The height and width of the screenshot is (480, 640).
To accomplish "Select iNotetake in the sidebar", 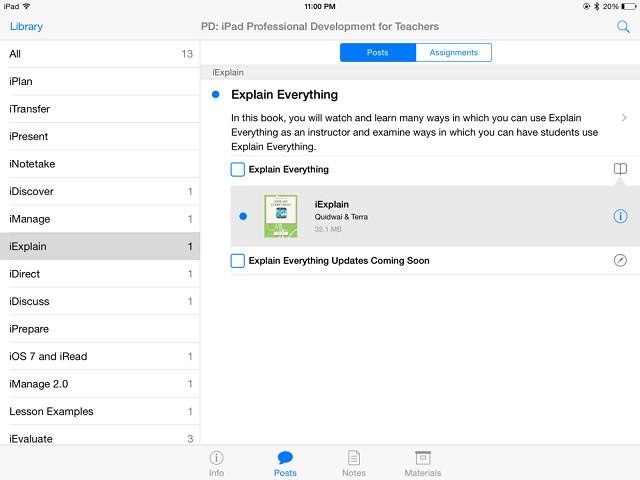I will pyautogui.click(x=100, y=164).
